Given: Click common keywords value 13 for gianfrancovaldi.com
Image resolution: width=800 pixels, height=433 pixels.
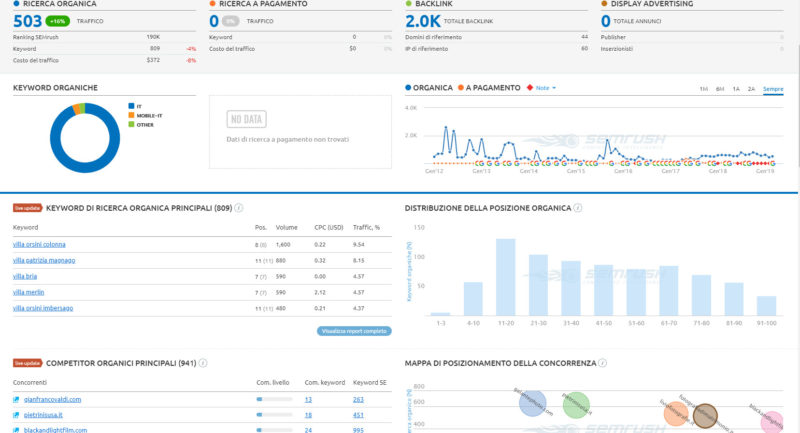Looking at the screenshot, I should 308,400.
